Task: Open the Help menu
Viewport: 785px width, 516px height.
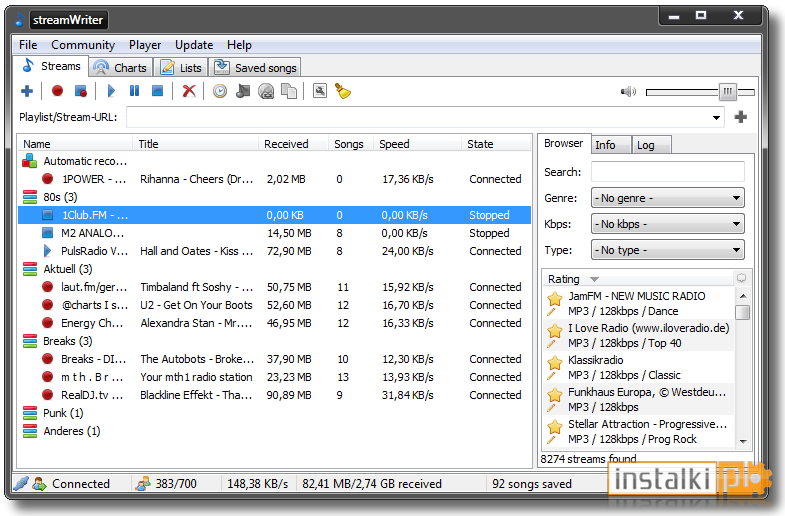Action: 239,45
